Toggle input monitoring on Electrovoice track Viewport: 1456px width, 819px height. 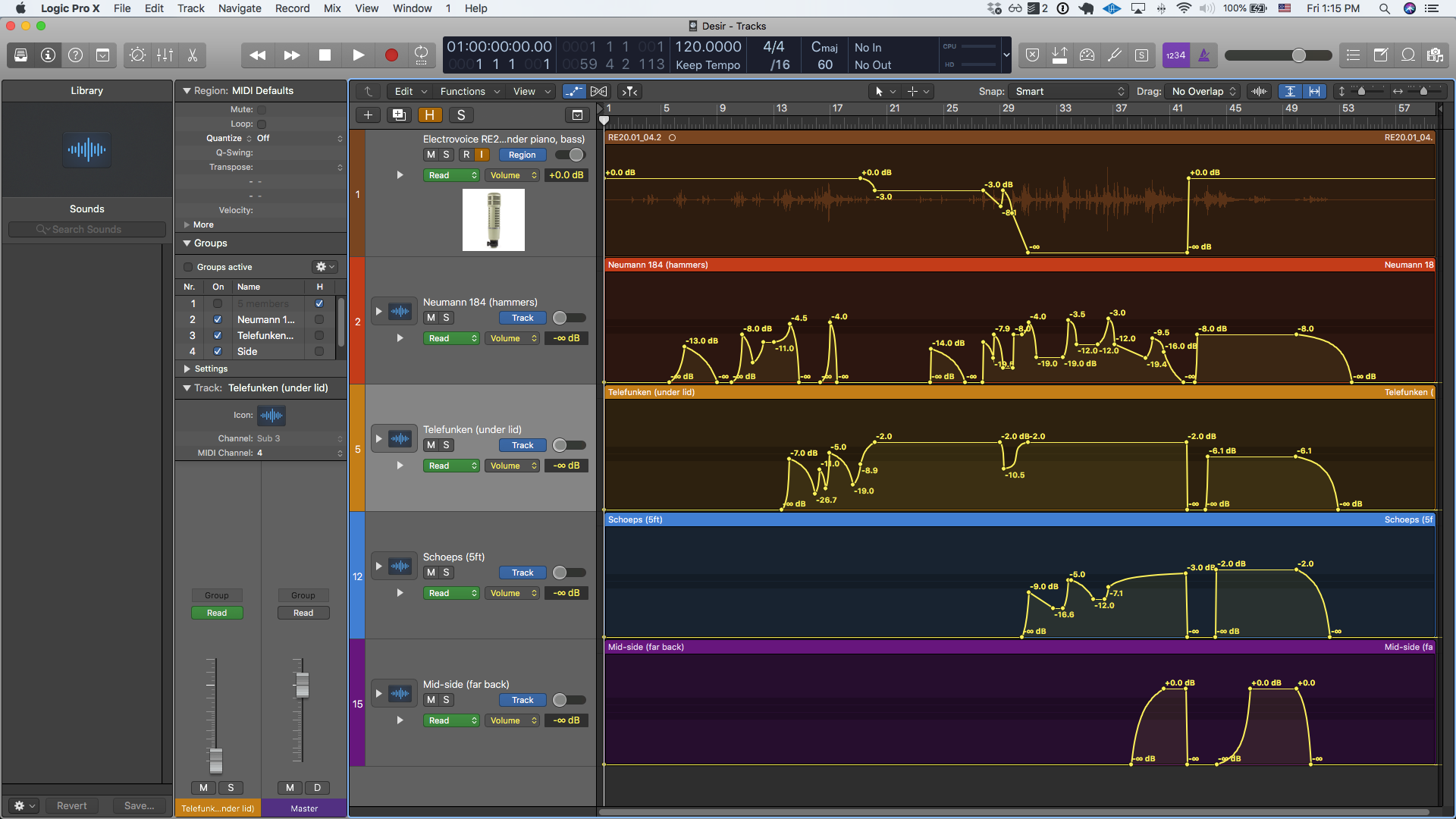[x=482, y=155]
